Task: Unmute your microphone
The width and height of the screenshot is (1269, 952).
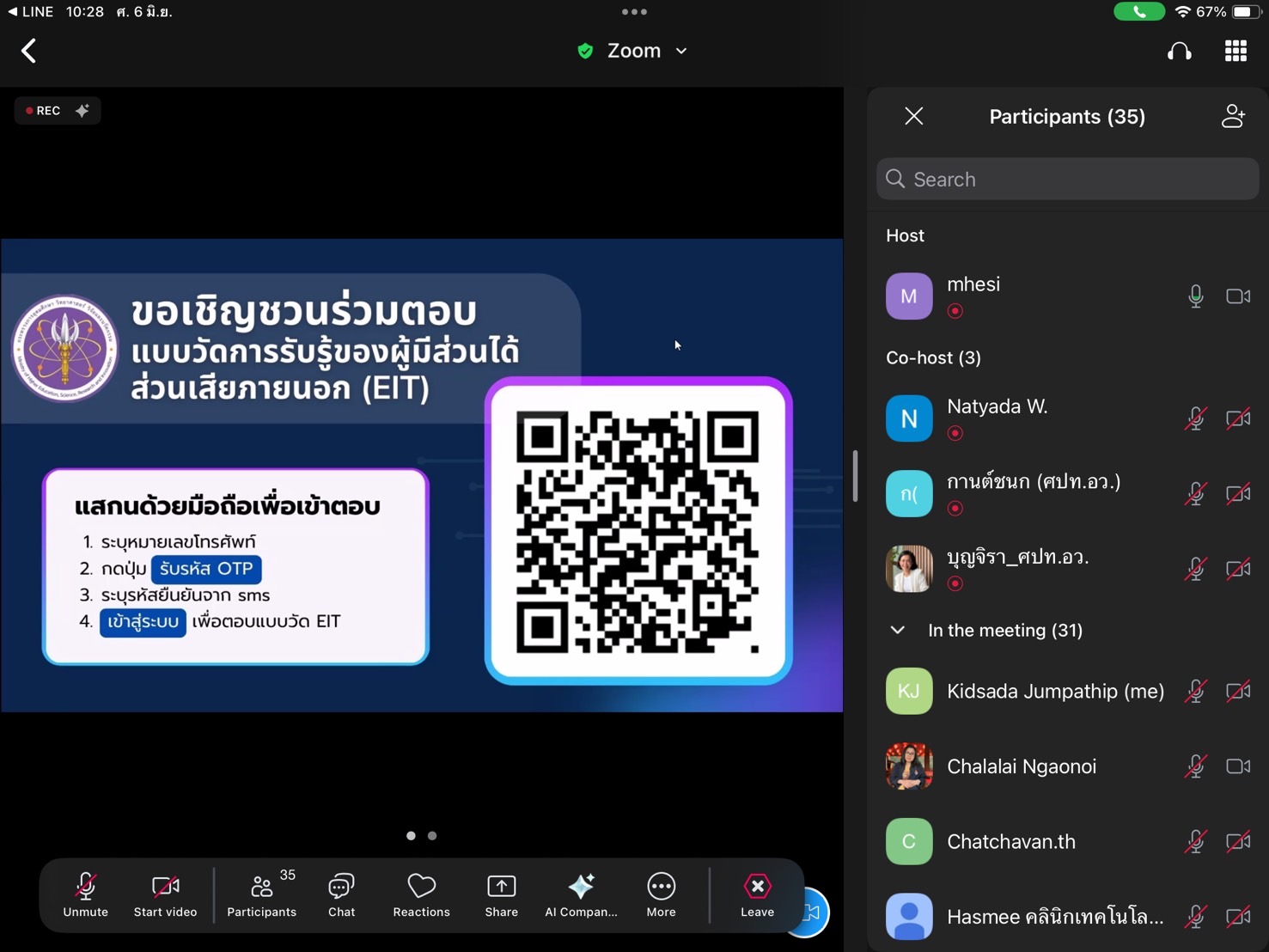Action: coord(85,894)
